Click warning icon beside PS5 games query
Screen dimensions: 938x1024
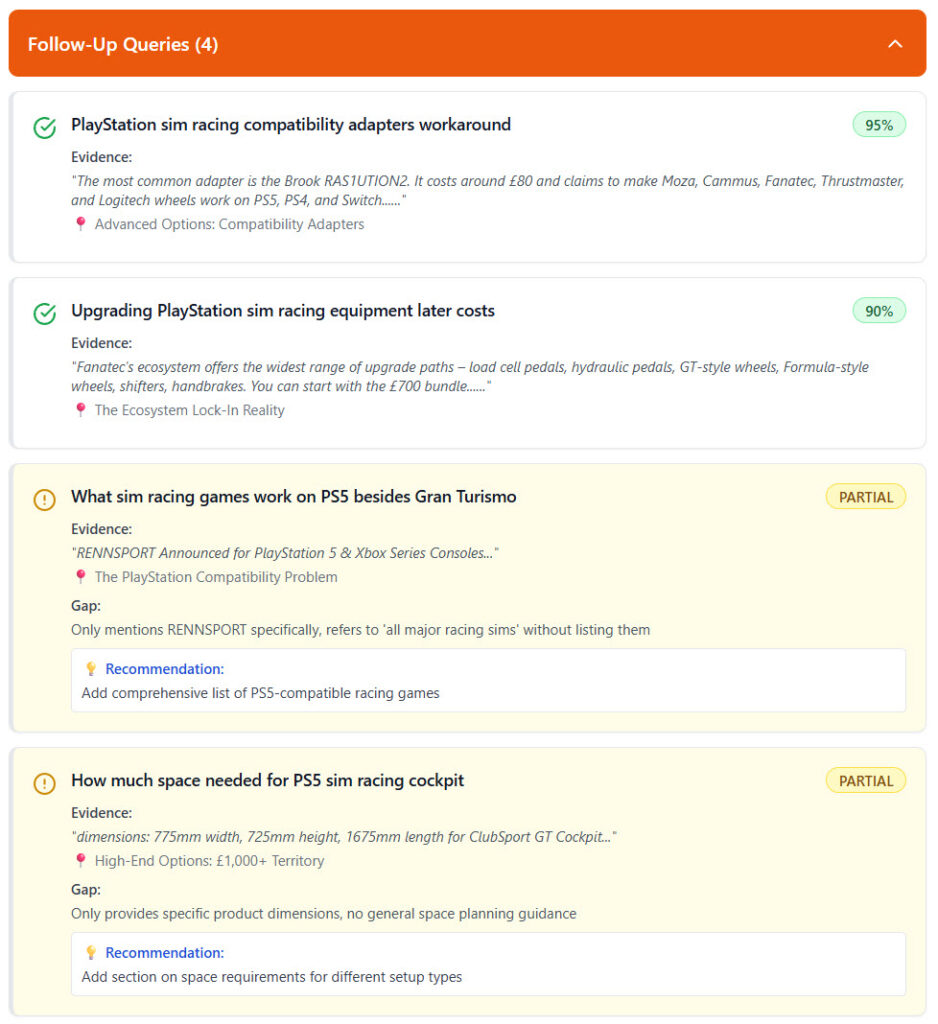tap(45, 499)
